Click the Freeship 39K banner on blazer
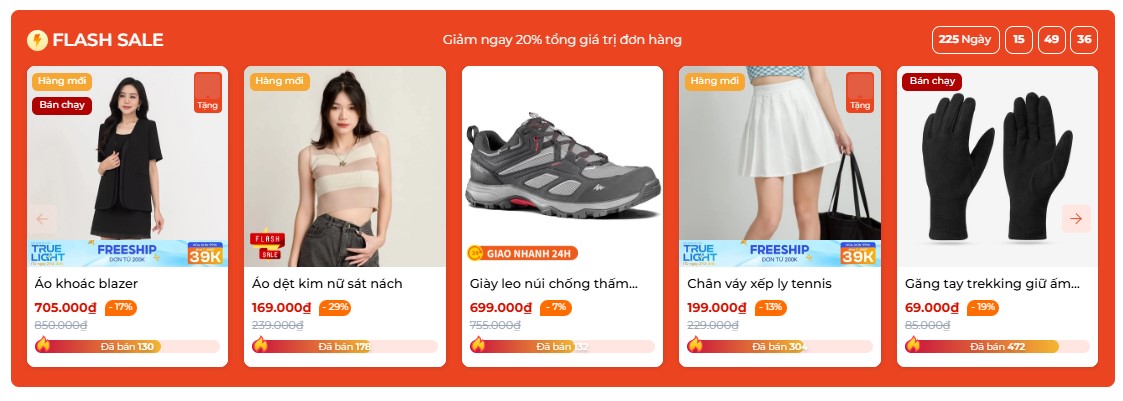Image resolution: width=1123 pixels, height=401 pixels. [127, 253]
